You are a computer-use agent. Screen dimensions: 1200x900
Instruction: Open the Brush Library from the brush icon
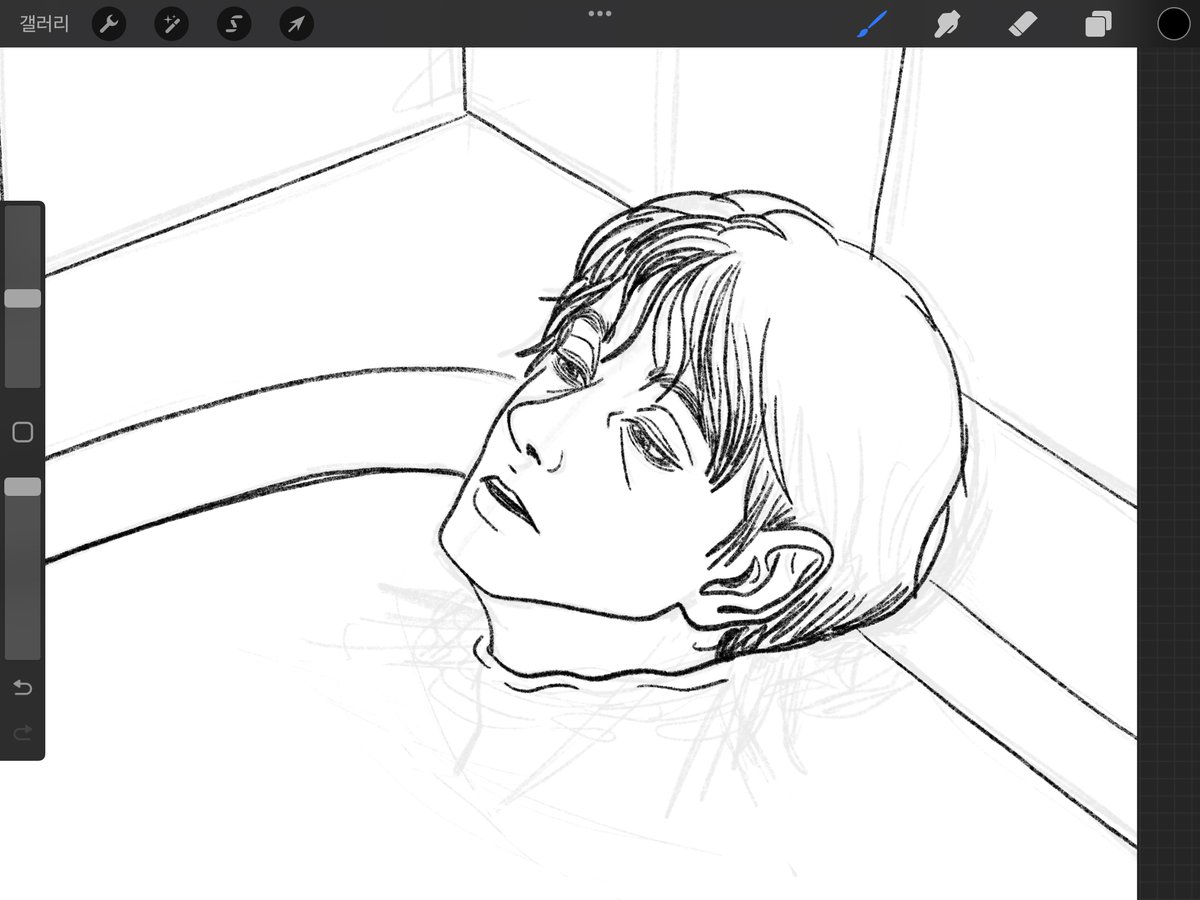[x=870, y=23]
